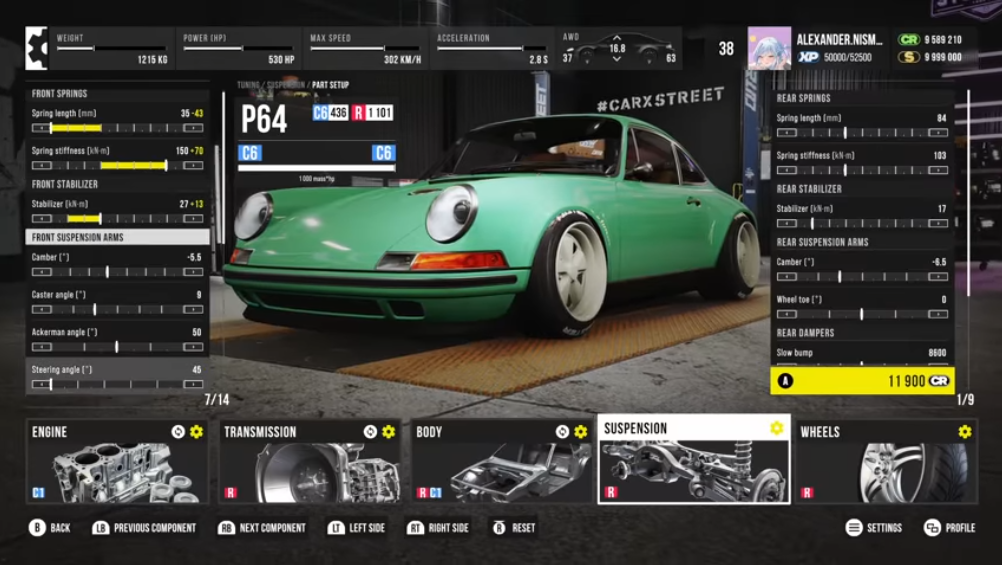Viewport: 1002px width, 565px height.
Task: Click the gear icon beside the Weight stat
Action: 37,48
